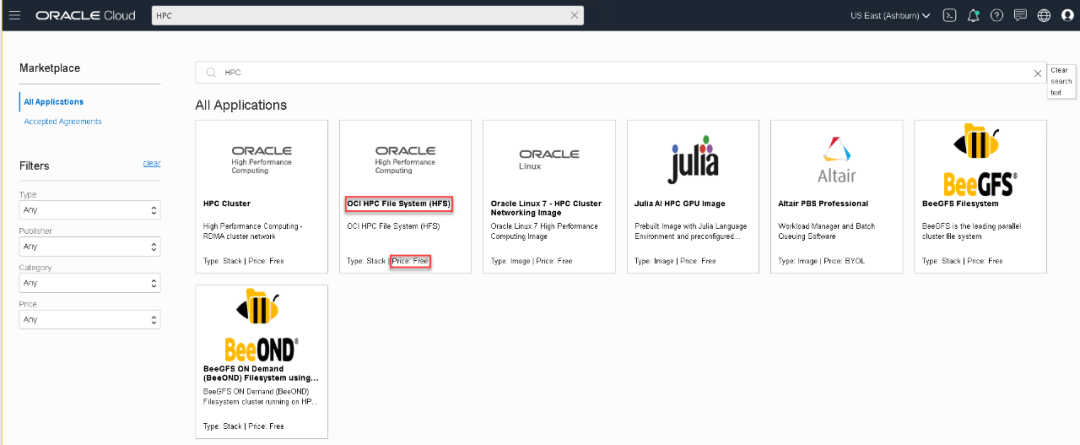Click the Oracle Linux logo
The width and height of the screenshot is (1080, 445).
coord(549,159)
